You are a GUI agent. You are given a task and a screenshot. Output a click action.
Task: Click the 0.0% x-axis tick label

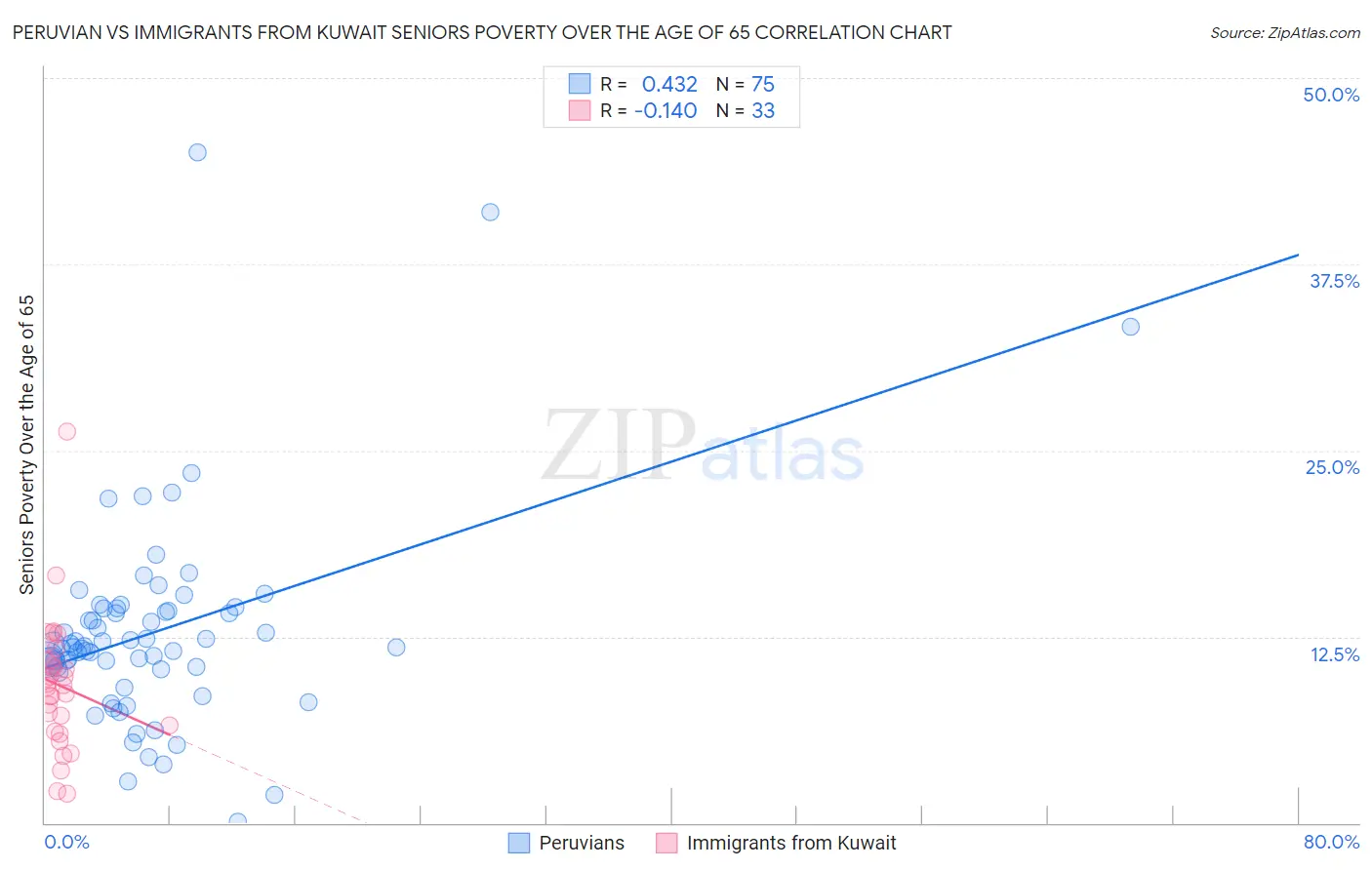(x=66, y=842)
